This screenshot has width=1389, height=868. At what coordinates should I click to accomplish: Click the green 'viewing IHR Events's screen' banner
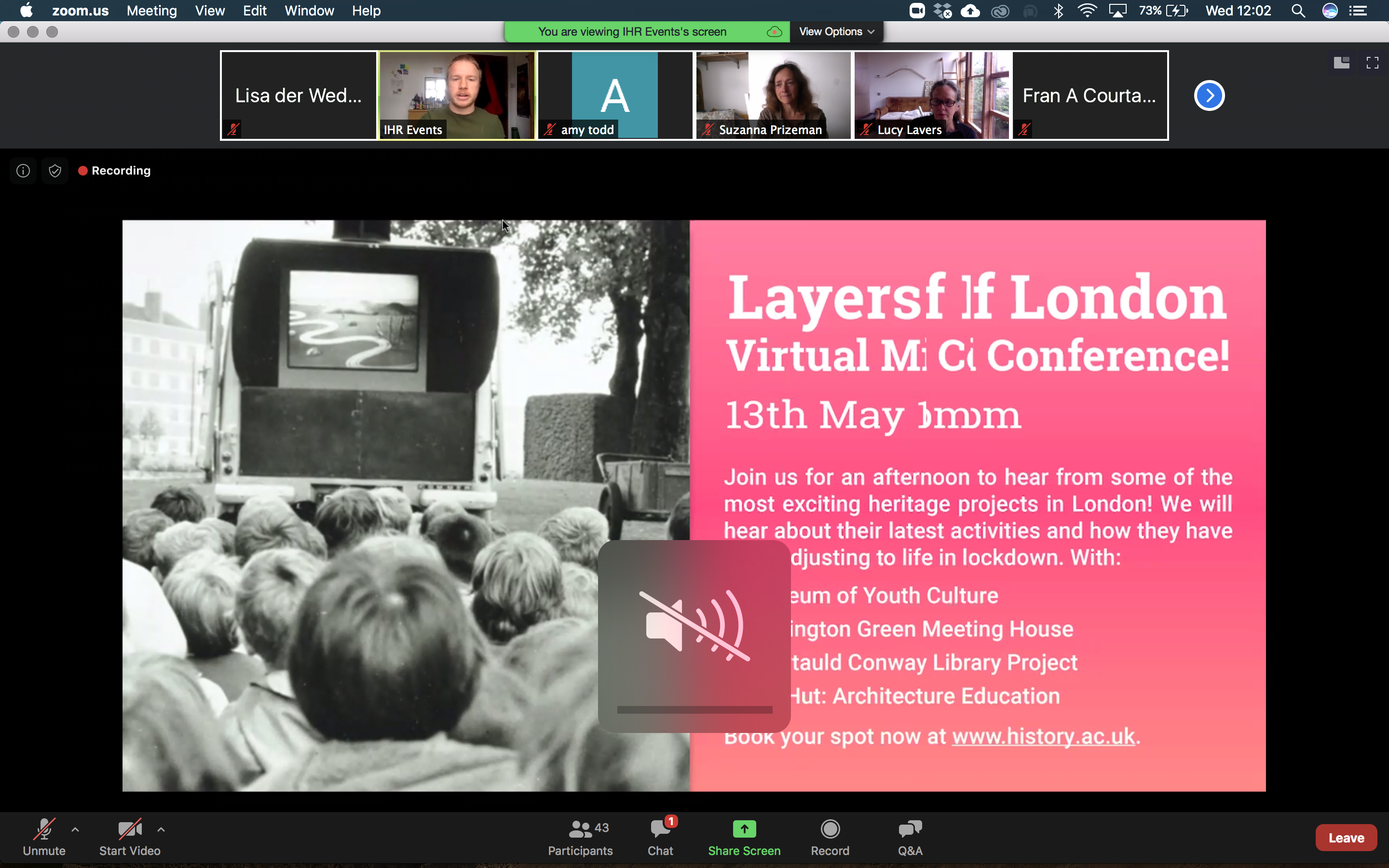[647, 31]
